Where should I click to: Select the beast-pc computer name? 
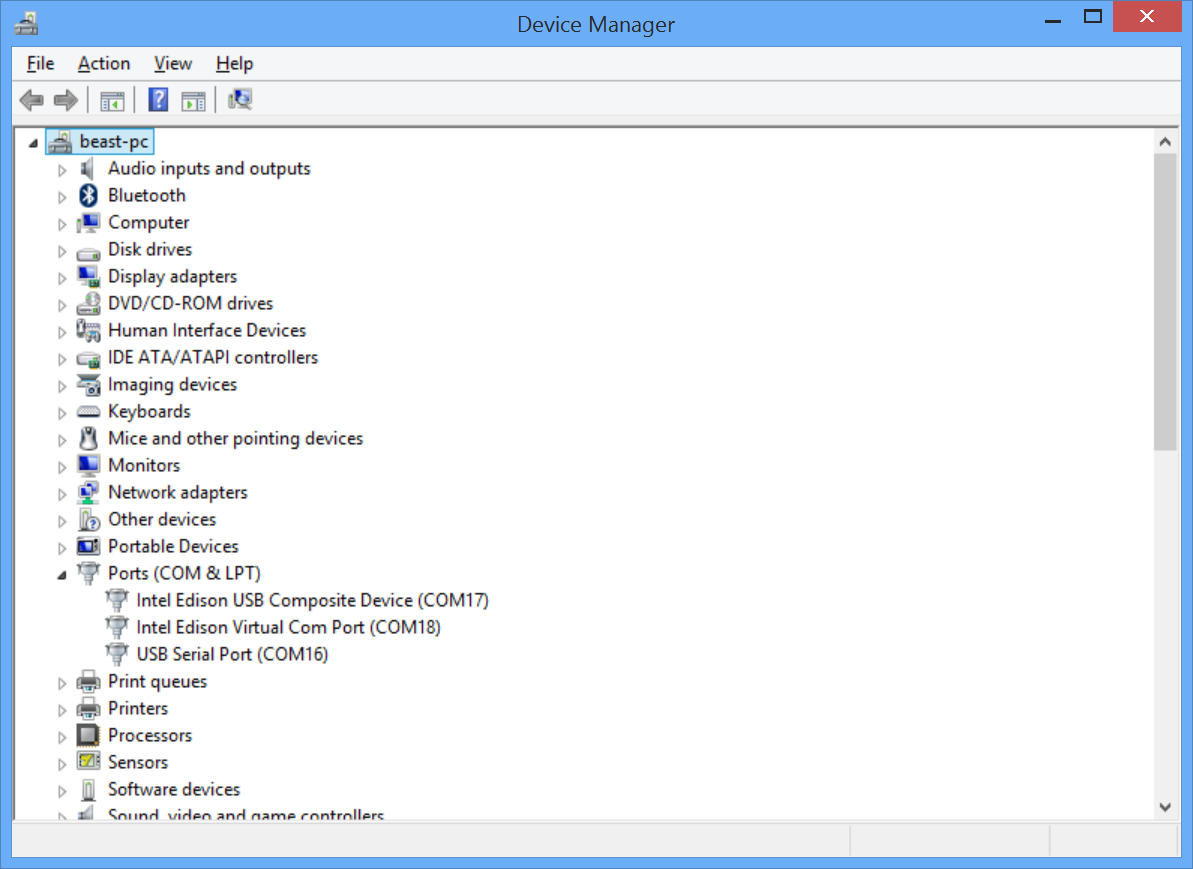pyautogui.click(x=114, y=142)
